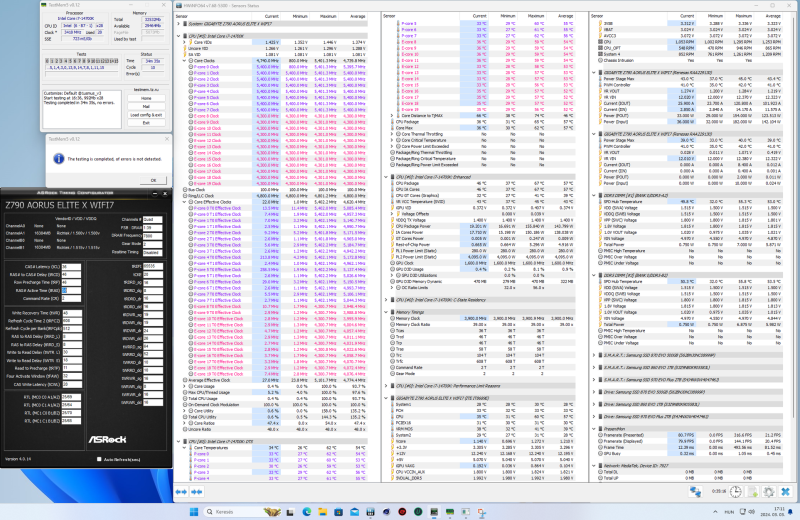Open HWiNFO sensor settings gear icon
The width and height of the screenshot is (800, 520).
tap(769, 492)
